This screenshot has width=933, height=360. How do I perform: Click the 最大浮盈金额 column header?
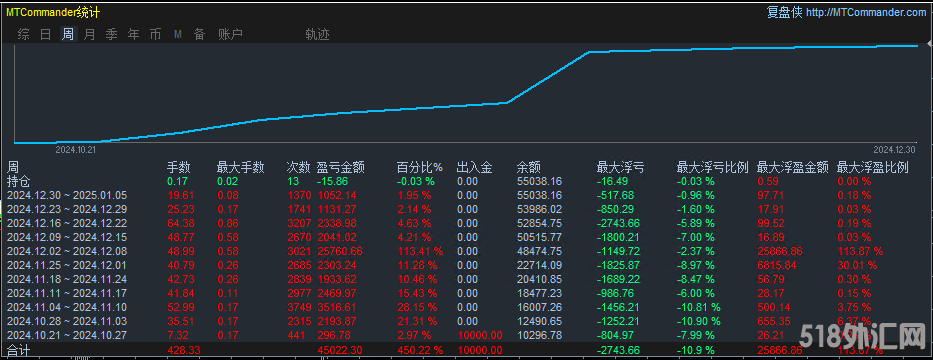coord(792,168)
